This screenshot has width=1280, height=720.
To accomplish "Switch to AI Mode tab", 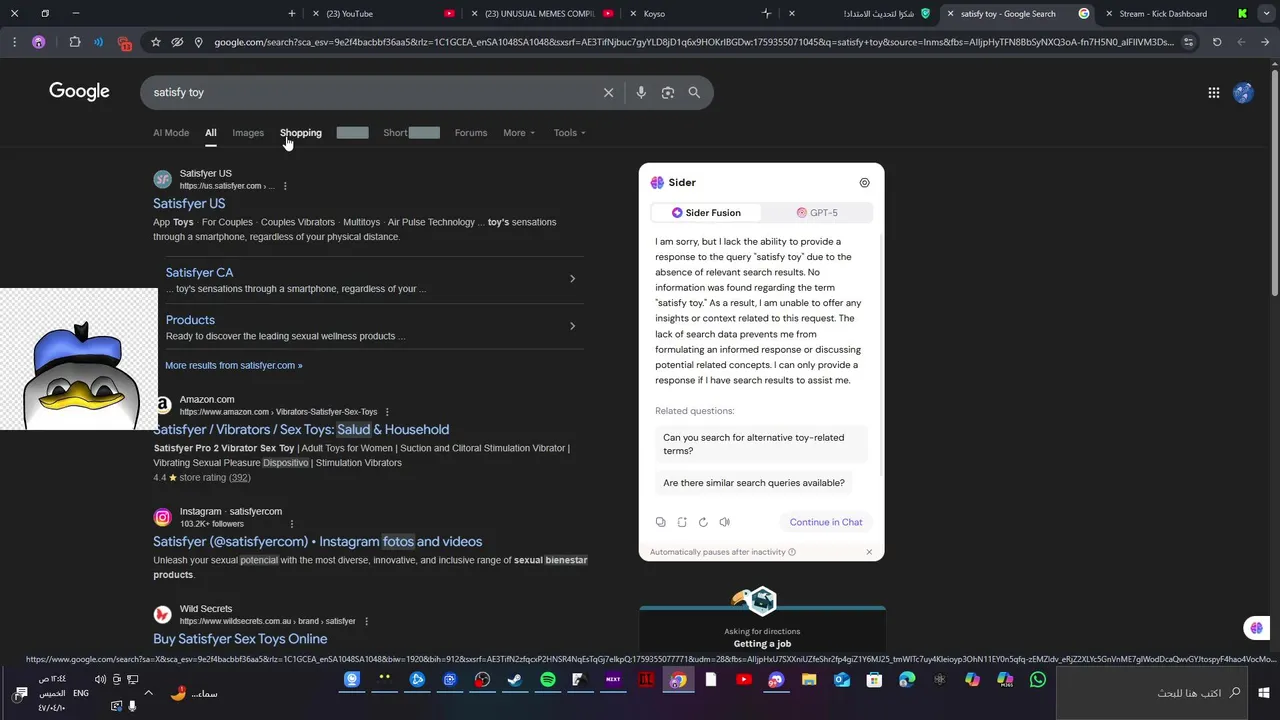I will point(171,133).
